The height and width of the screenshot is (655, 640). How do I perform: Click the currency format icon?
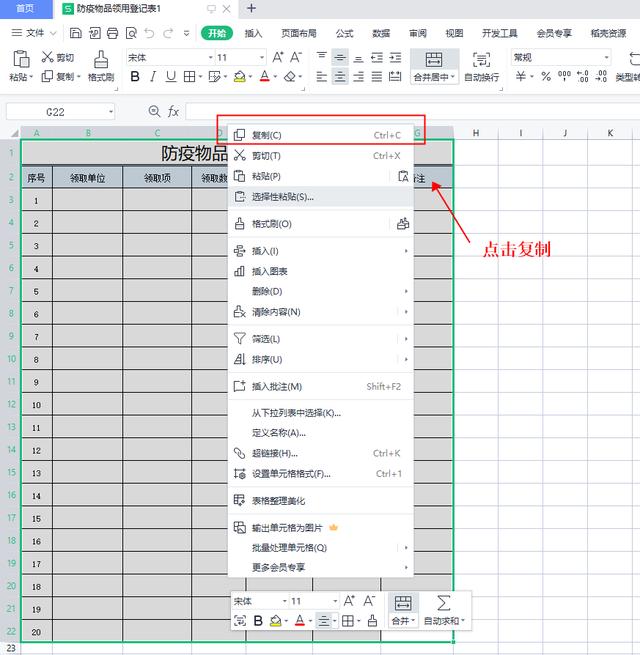521,76
